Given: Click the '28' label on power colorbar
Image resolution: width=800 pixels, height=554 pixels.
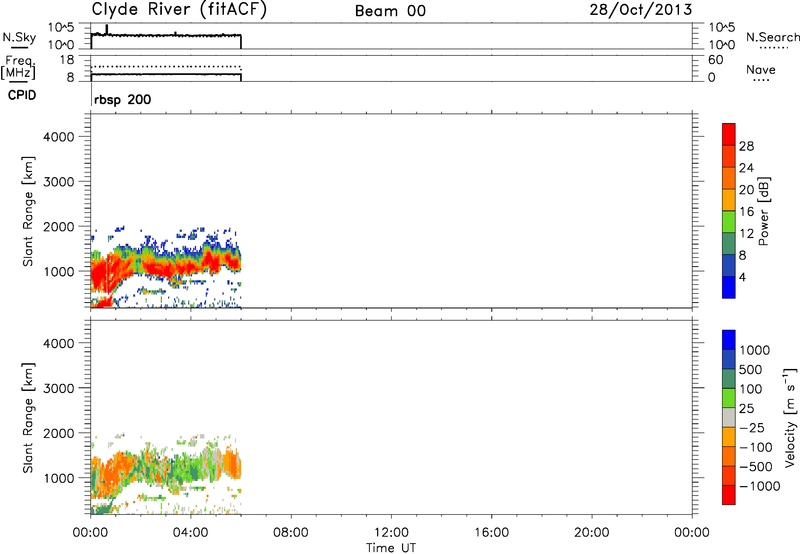Looking at the screenshot, I should pos(746,146).
